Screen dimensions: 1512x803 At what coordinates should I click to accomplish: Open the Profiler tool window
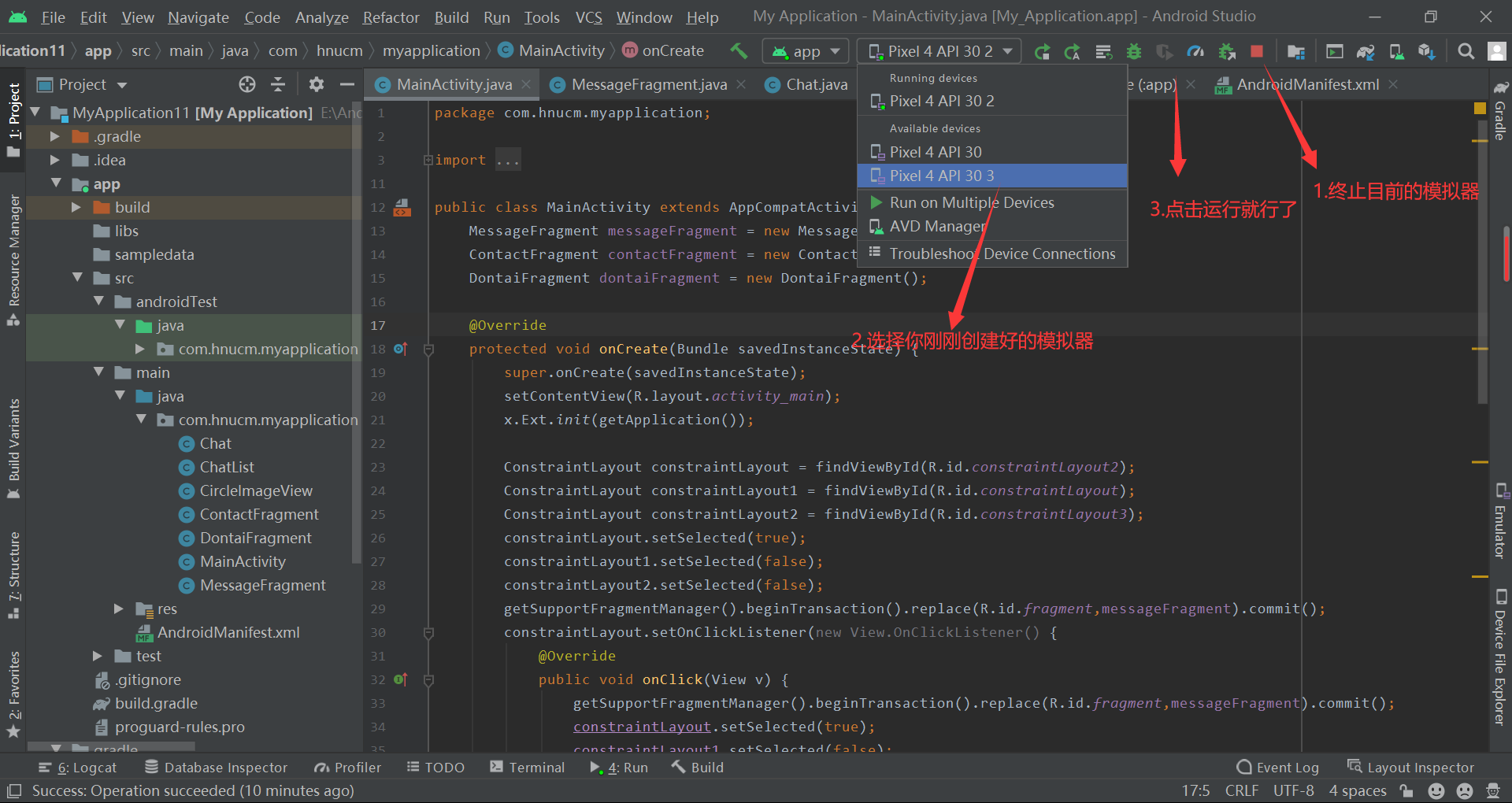click(347, 768)
